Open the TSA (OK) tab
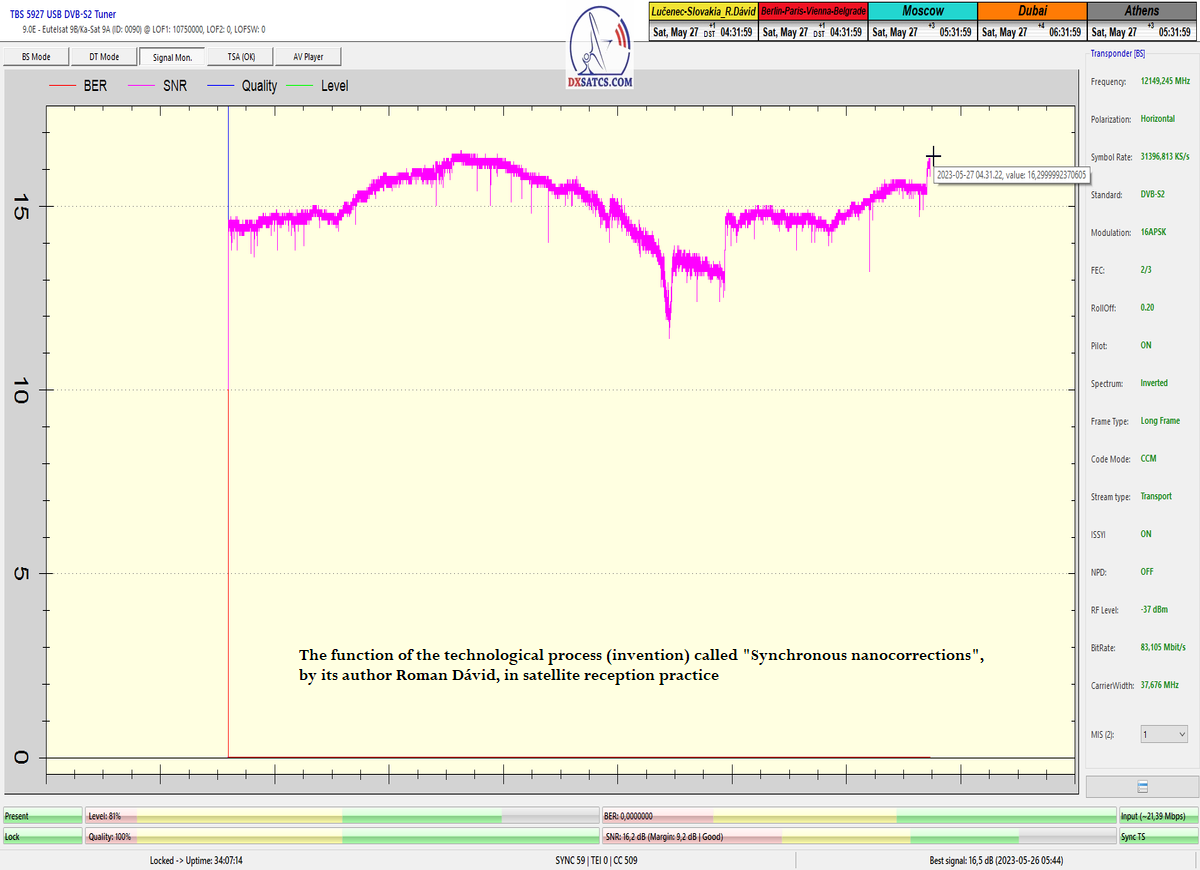 [241, 57]
